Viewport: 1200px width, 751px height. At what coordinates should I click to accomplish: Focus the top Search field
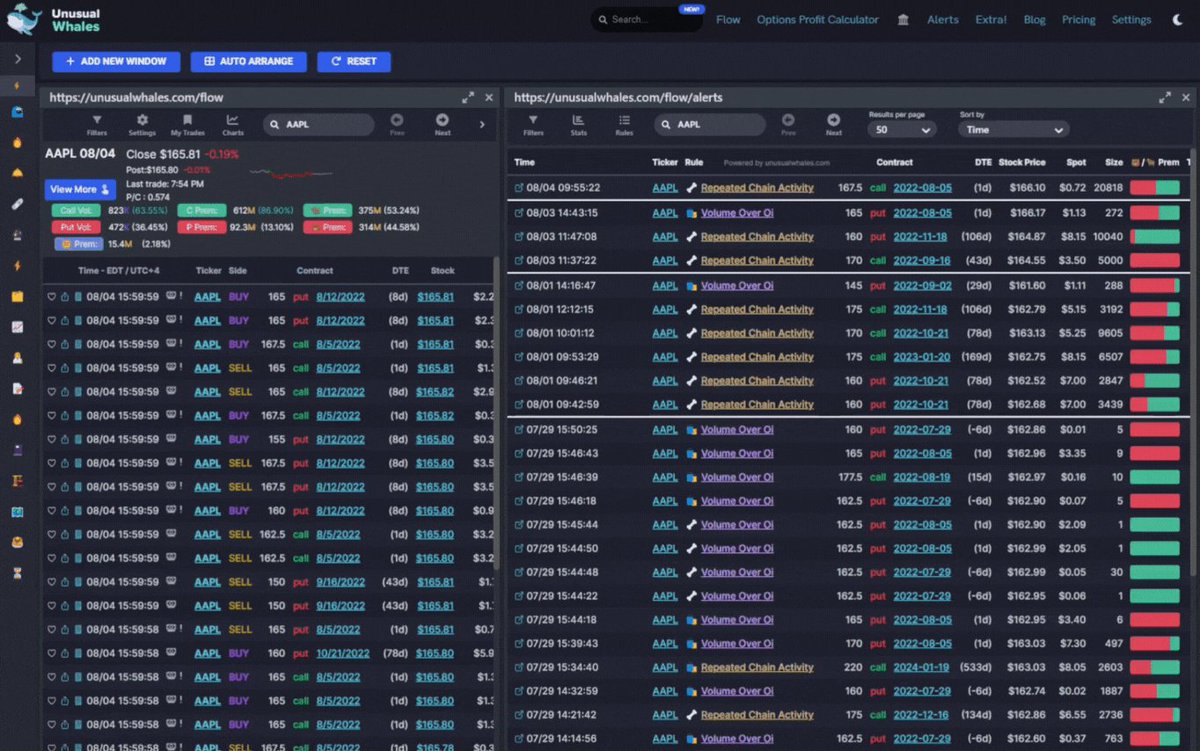click(647, 19)
